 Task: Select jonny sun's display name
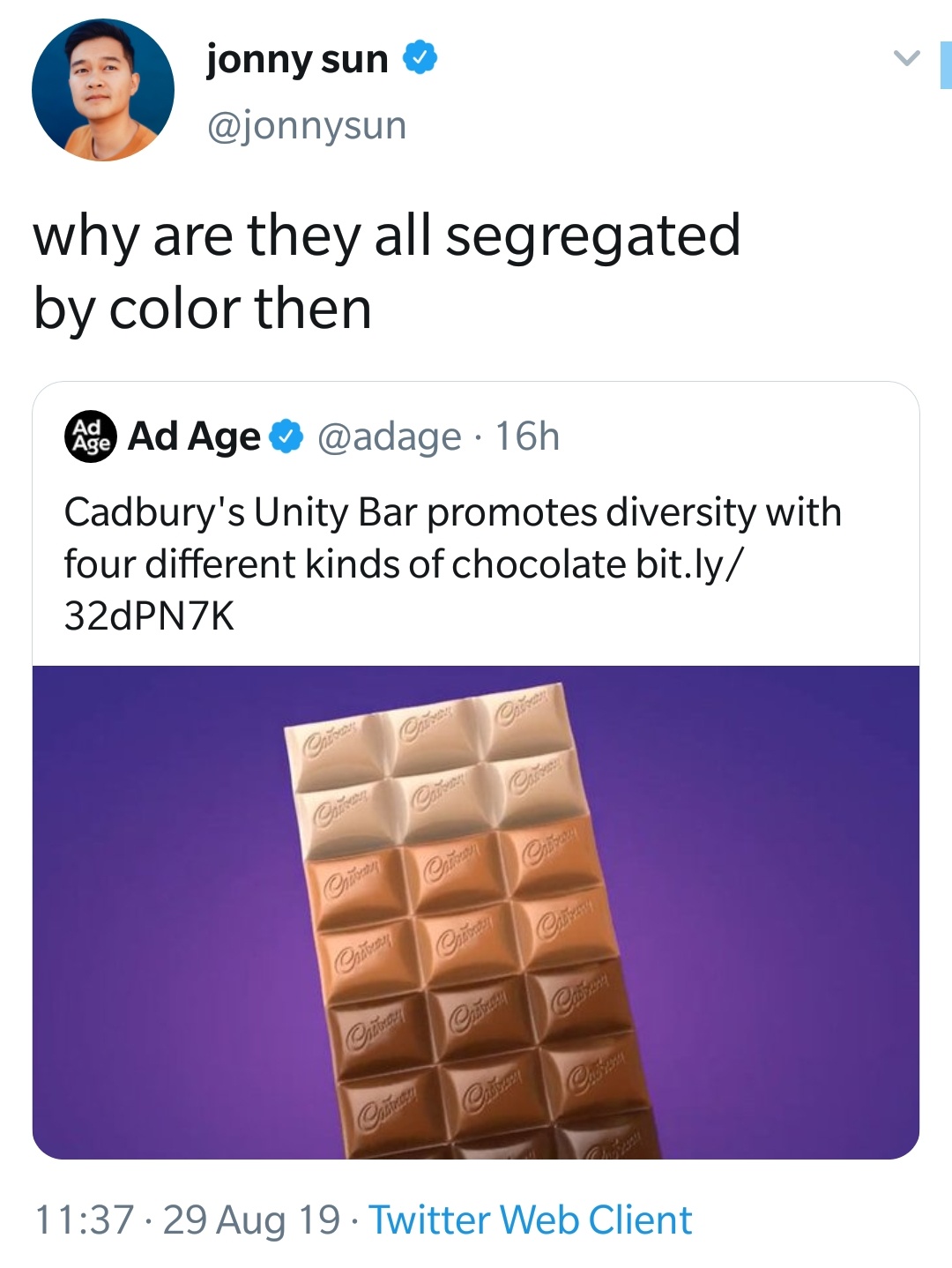pos(295,58)
